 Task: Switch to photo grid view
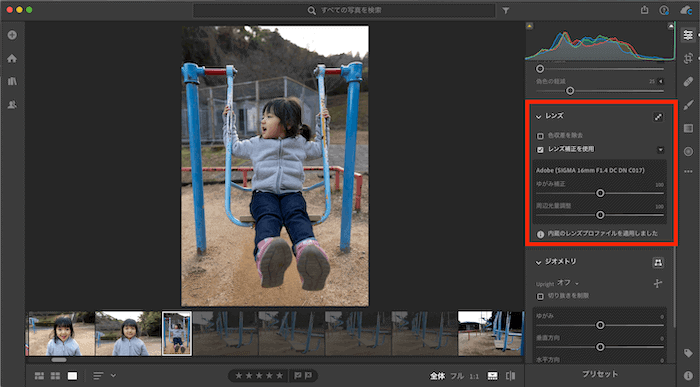39,376
